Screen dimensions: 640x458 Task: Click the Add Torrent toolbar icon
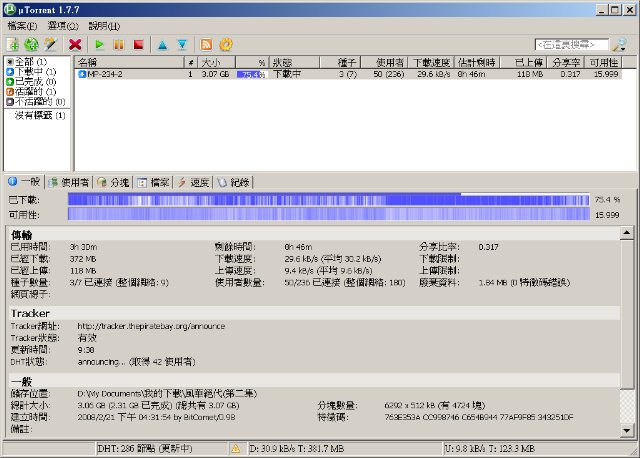12,44
